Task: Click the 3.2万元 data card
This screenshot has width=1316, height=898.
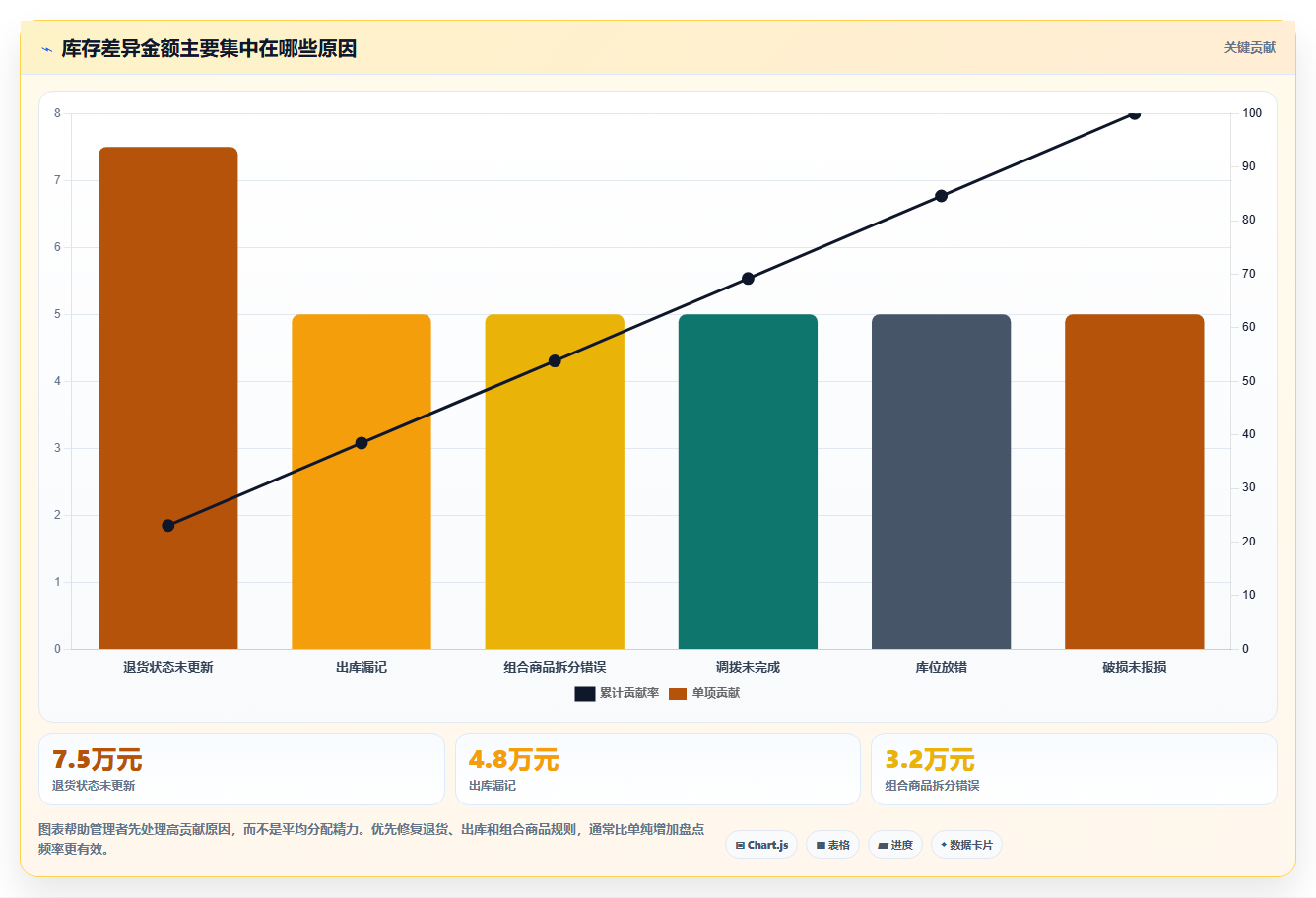Action: [1074, 769]
